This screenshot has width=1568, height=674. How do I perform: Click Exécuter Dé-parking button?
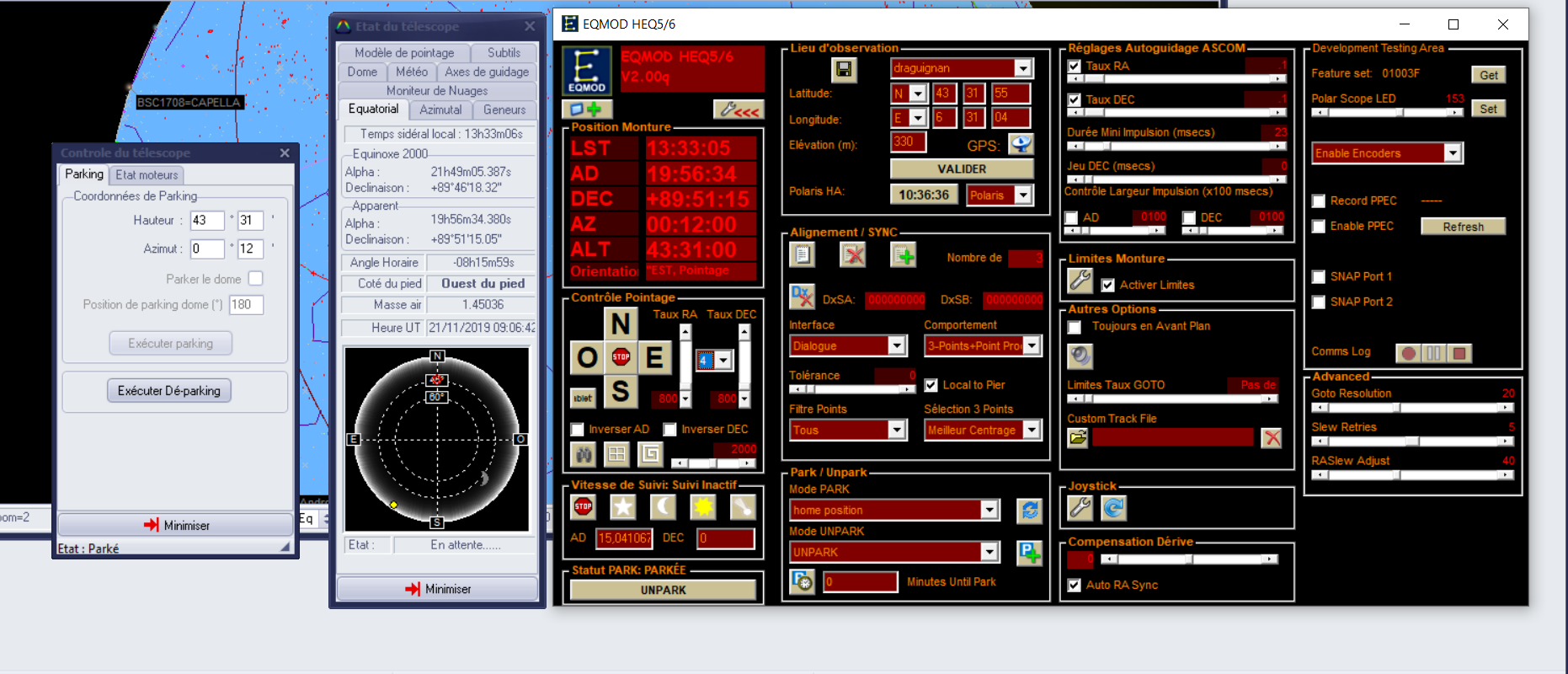(169, 391)
